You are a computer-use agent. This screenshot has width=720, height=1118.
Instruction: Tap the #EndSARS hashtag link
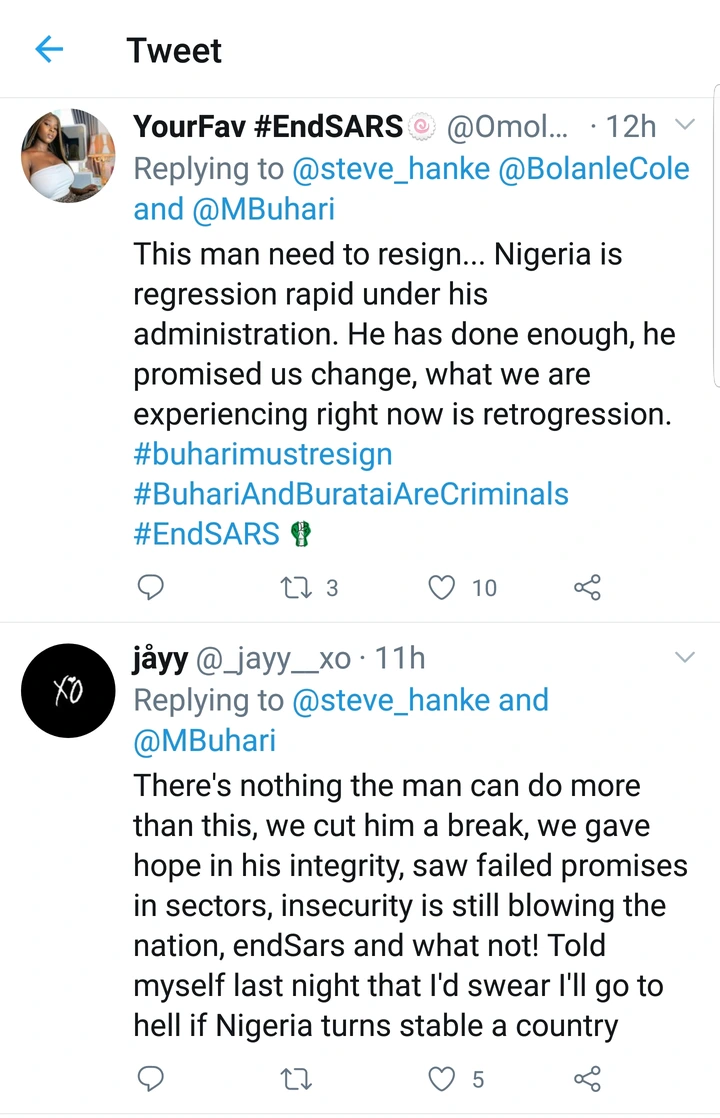point(207,533)
